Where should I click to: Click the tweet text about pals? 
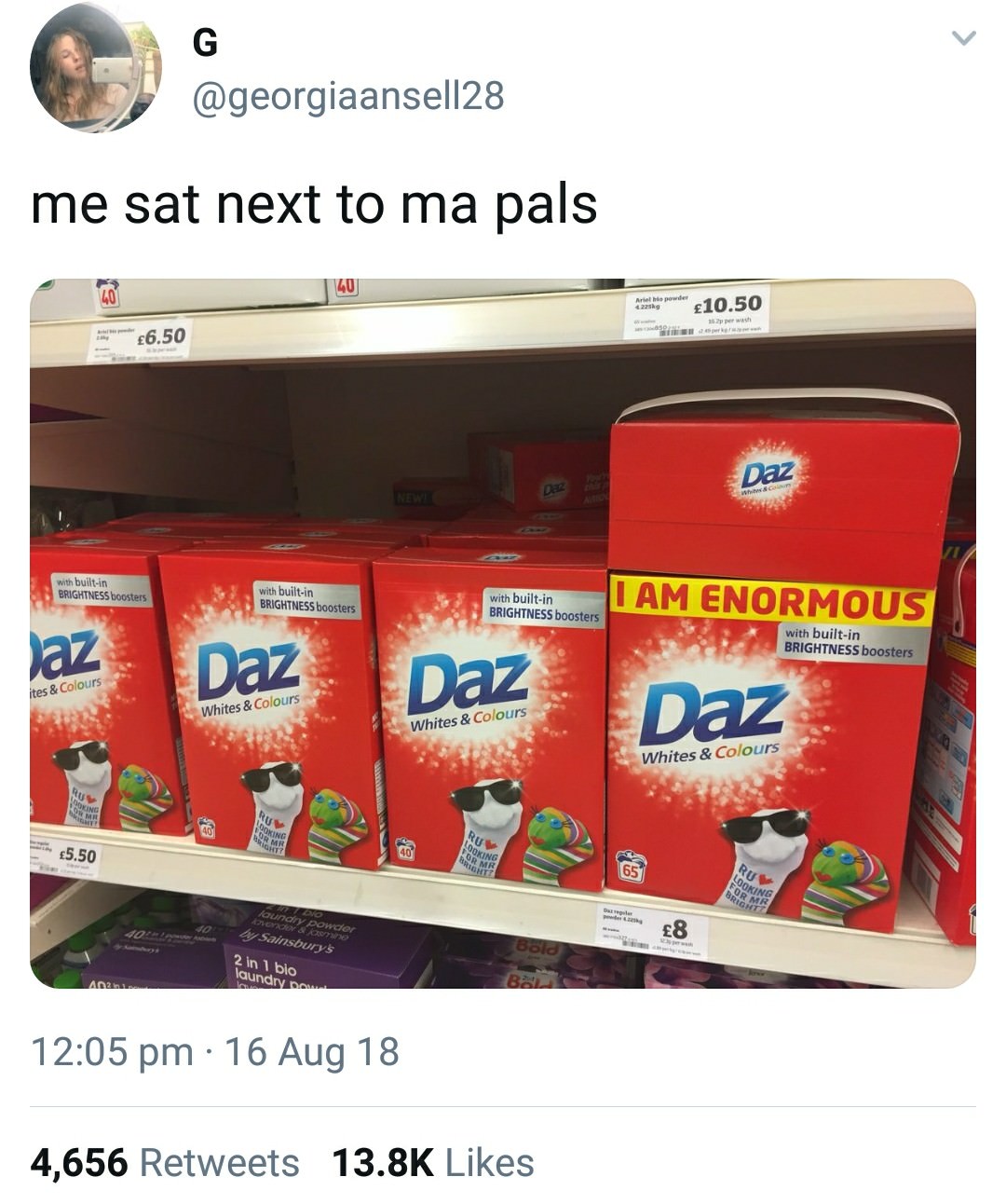tap(314, 204)
